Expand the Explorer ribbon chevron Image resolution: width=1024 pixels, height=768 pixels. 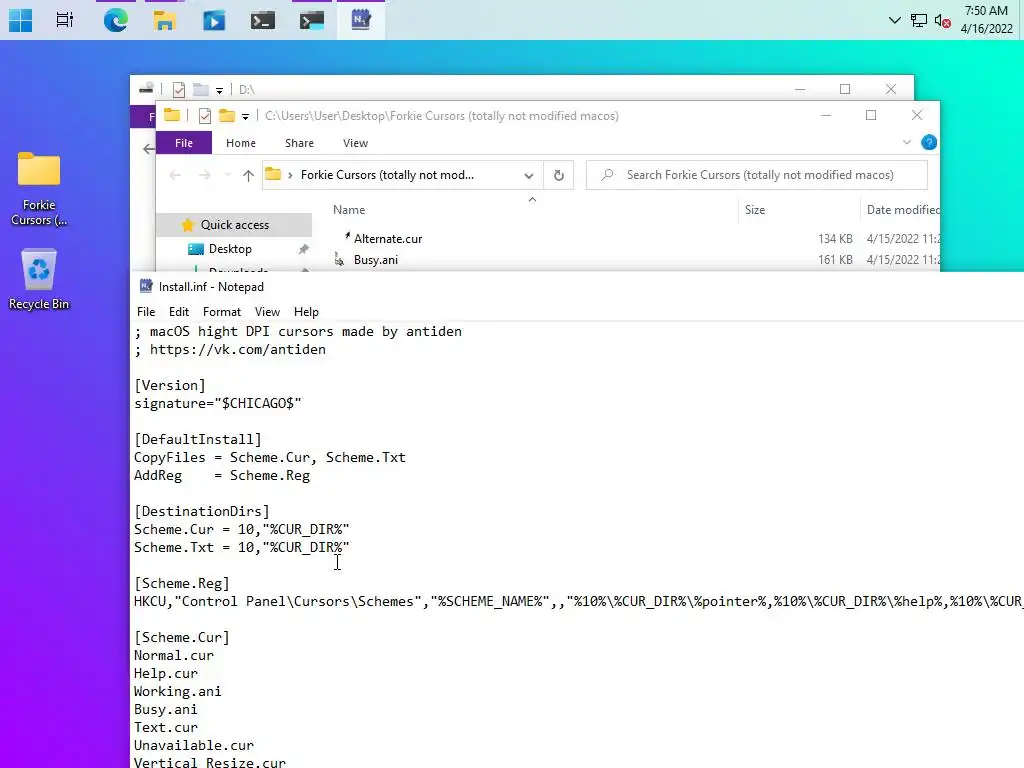(x=906, y=142)
